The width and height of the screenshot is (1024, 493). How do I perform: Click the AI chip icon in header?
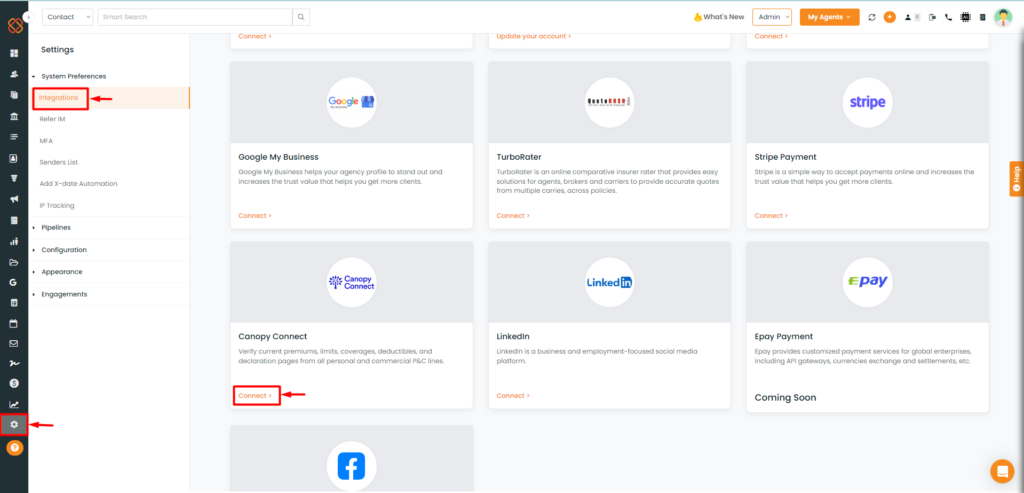[965, 18]
